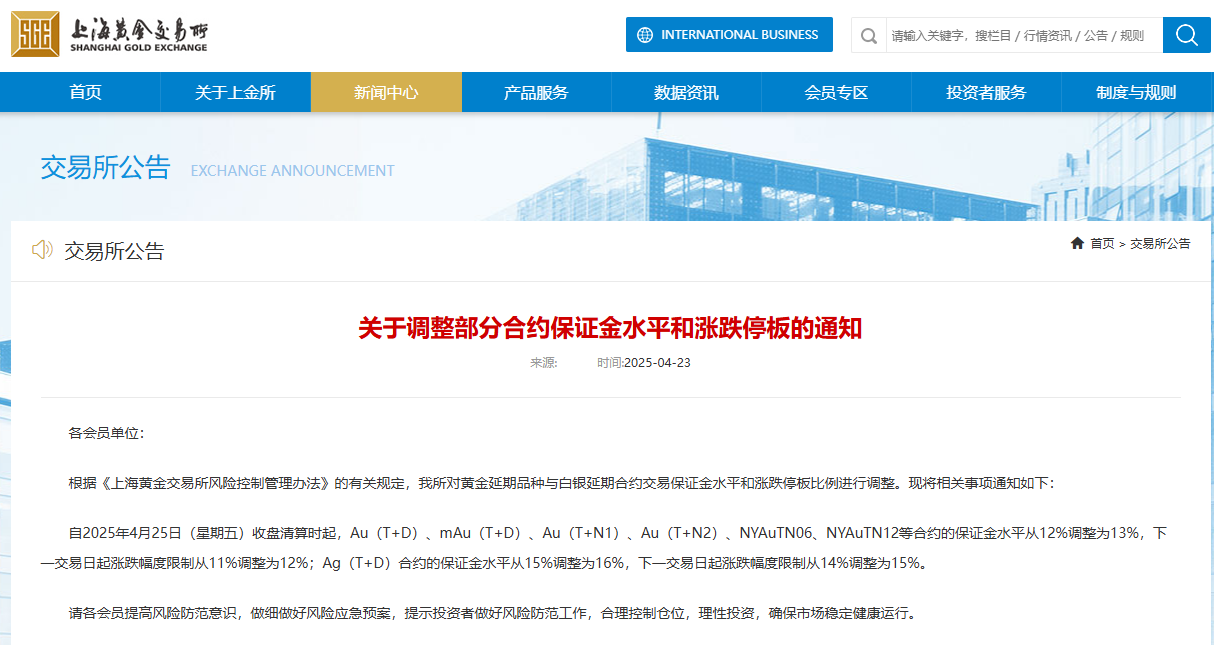Image resolution: width=1214 pixels, height=645 pixels.
Task: Open the 数据资讯 menu
Action: click(686, 92)
